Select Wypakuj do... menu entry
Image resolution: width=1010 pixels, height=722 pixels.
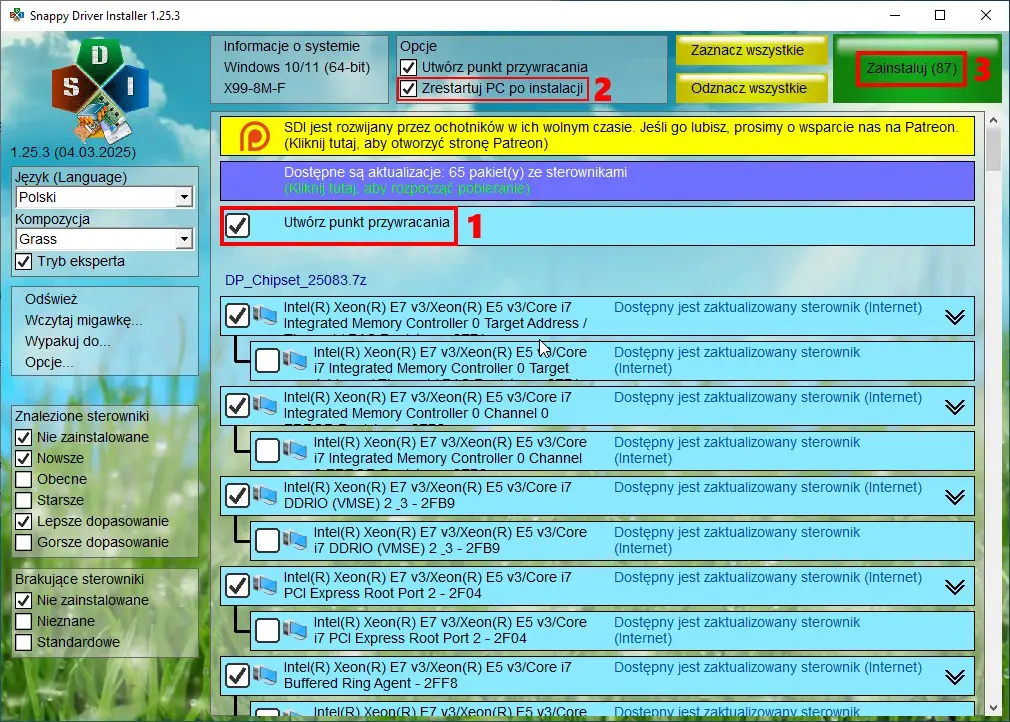coord(68,341)
